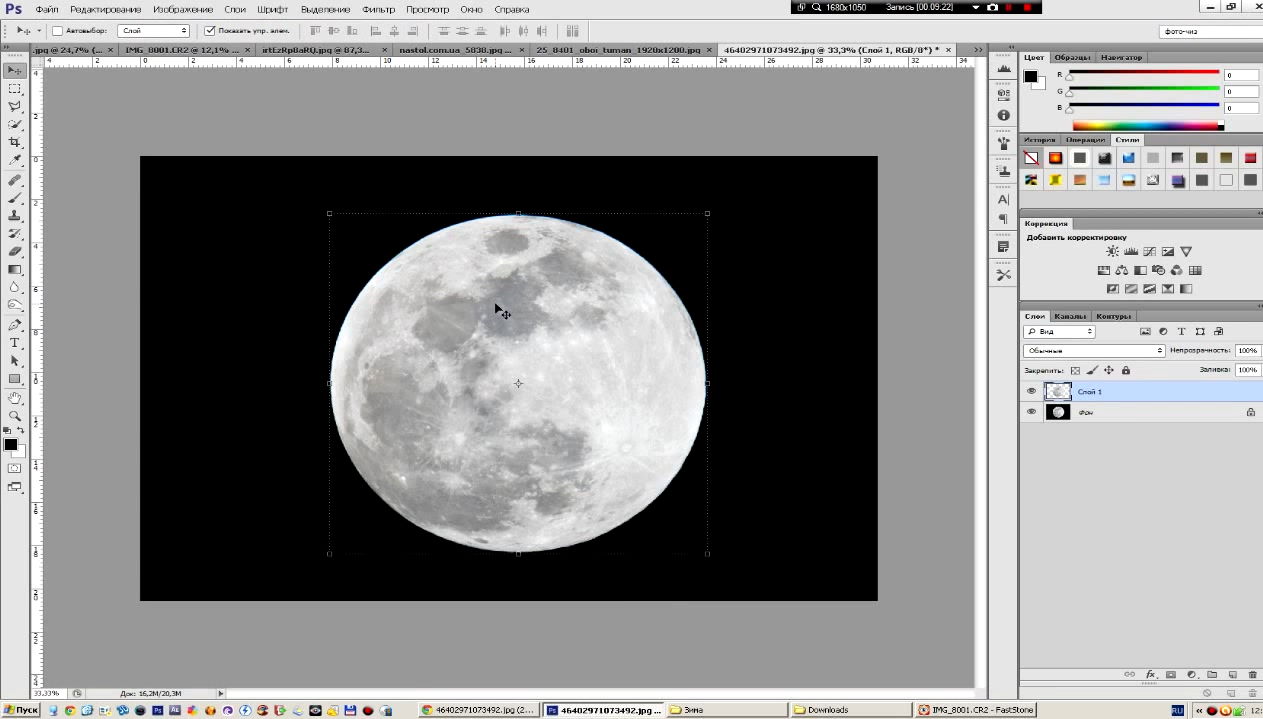Open the Фильтр menu
This screenshot has height=719, width=1263.
(x=378, y=9)
